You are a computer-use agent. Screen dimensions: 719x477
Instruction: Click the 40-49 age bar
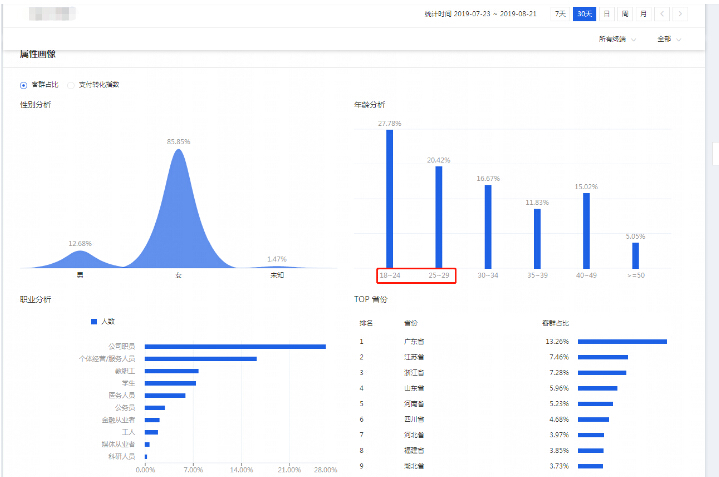(586, 228)
